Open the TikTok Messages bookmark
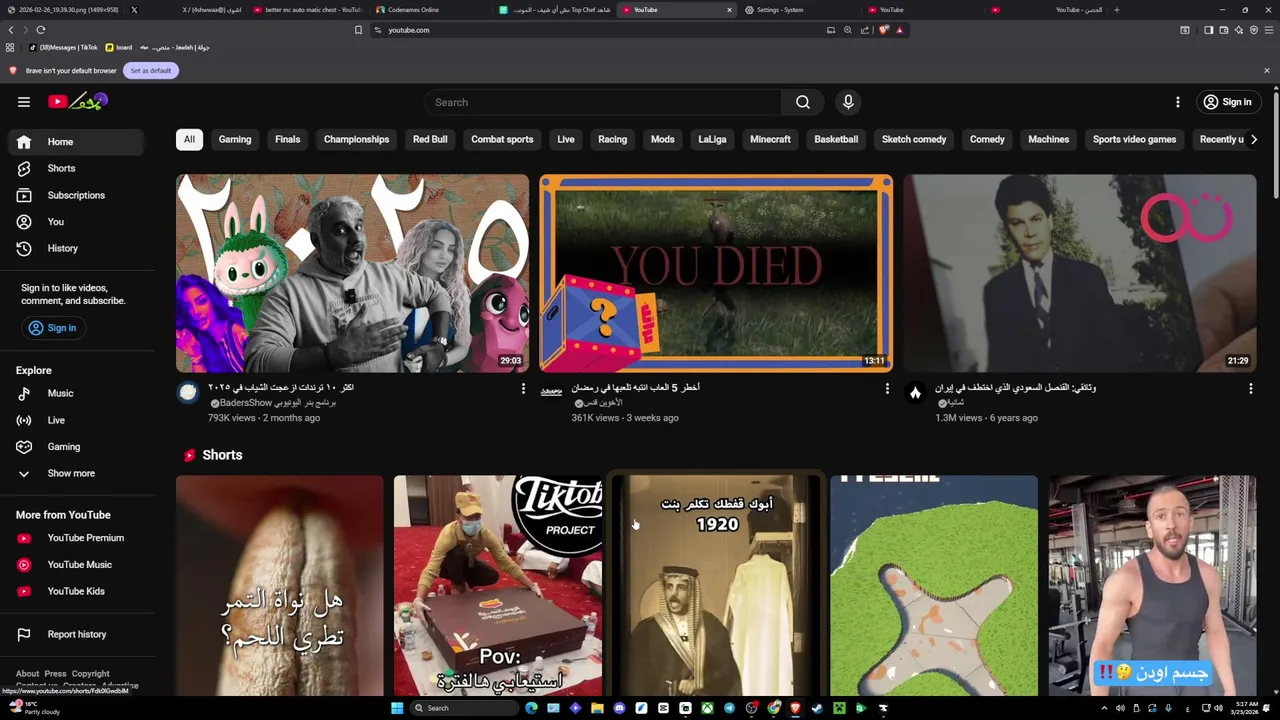The width and height of the screenshot is (1280, 720). 64,47
